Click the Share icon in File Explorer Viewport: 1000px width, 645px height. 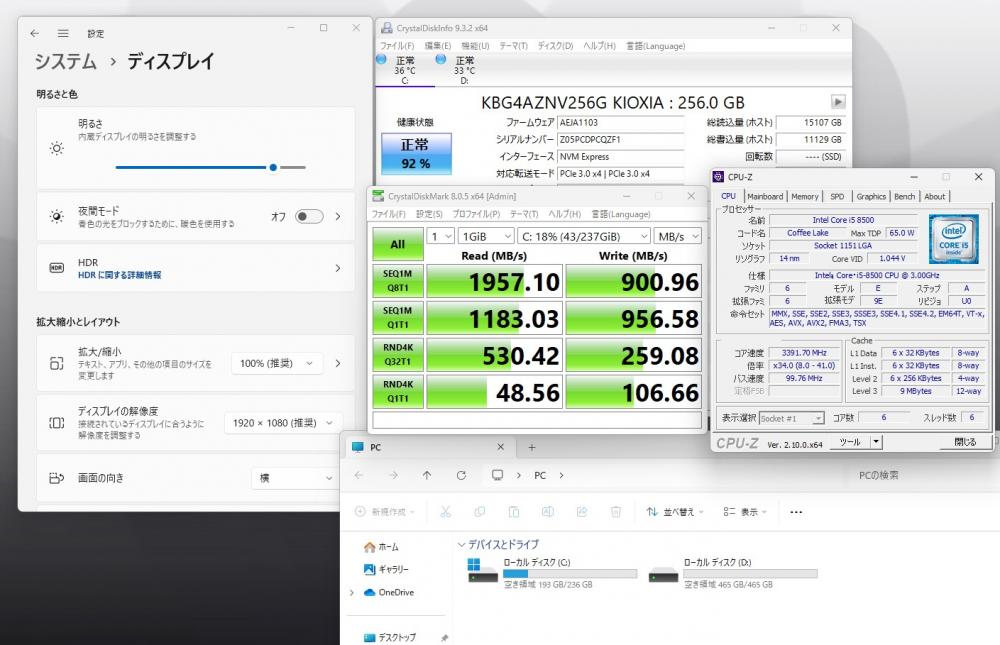coord(582,512)
